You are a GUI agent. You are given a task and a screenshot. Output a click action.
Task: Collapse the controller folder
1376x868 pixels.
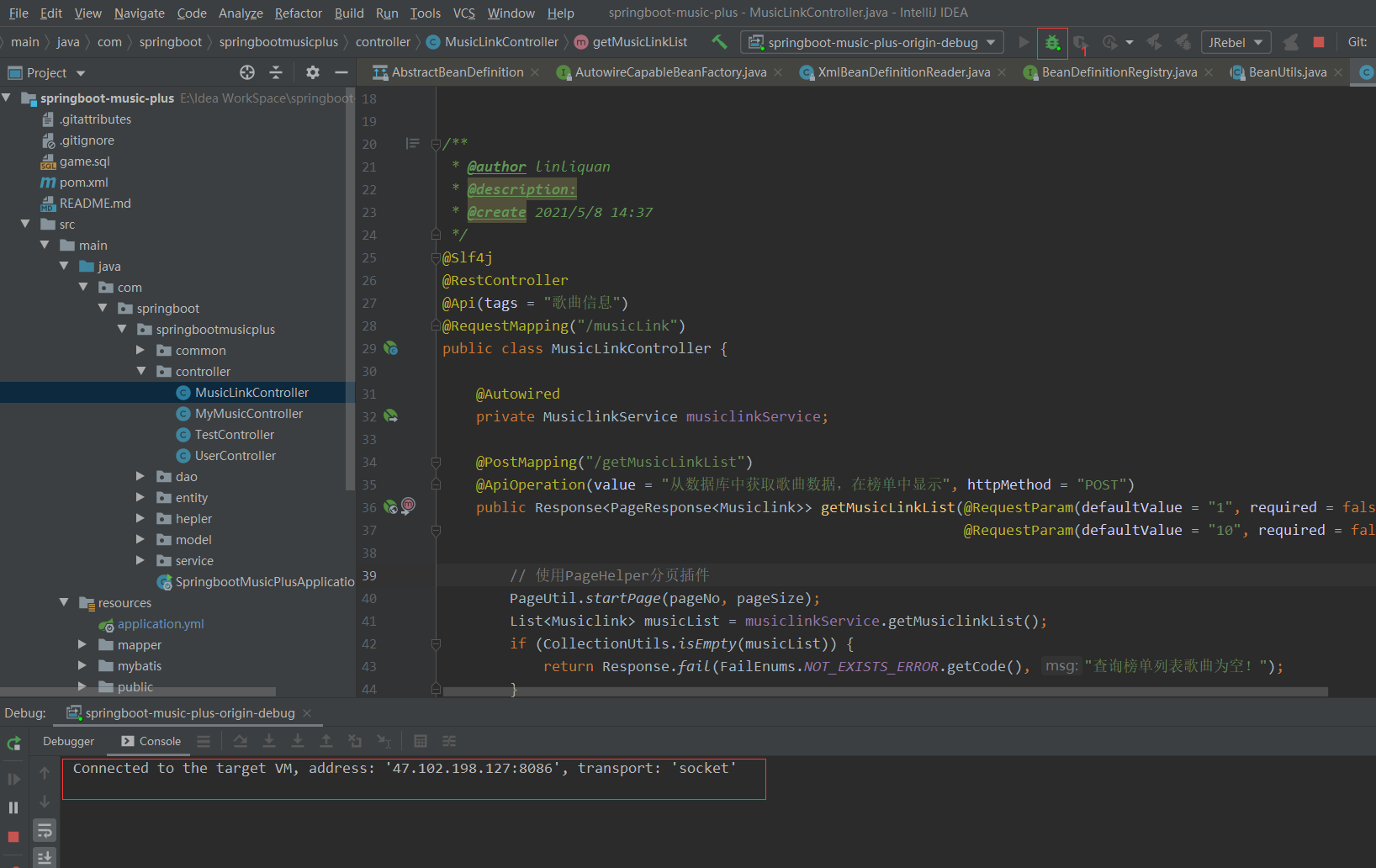[x=141, y=371]
